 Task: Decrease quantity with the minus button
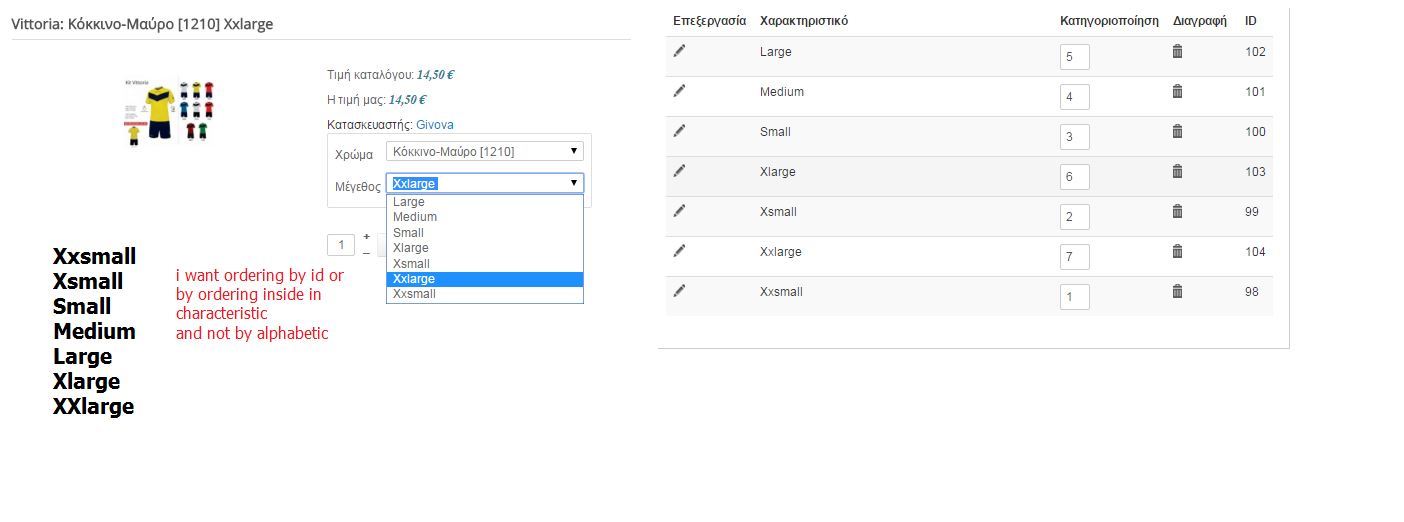(x=366, y=253)
